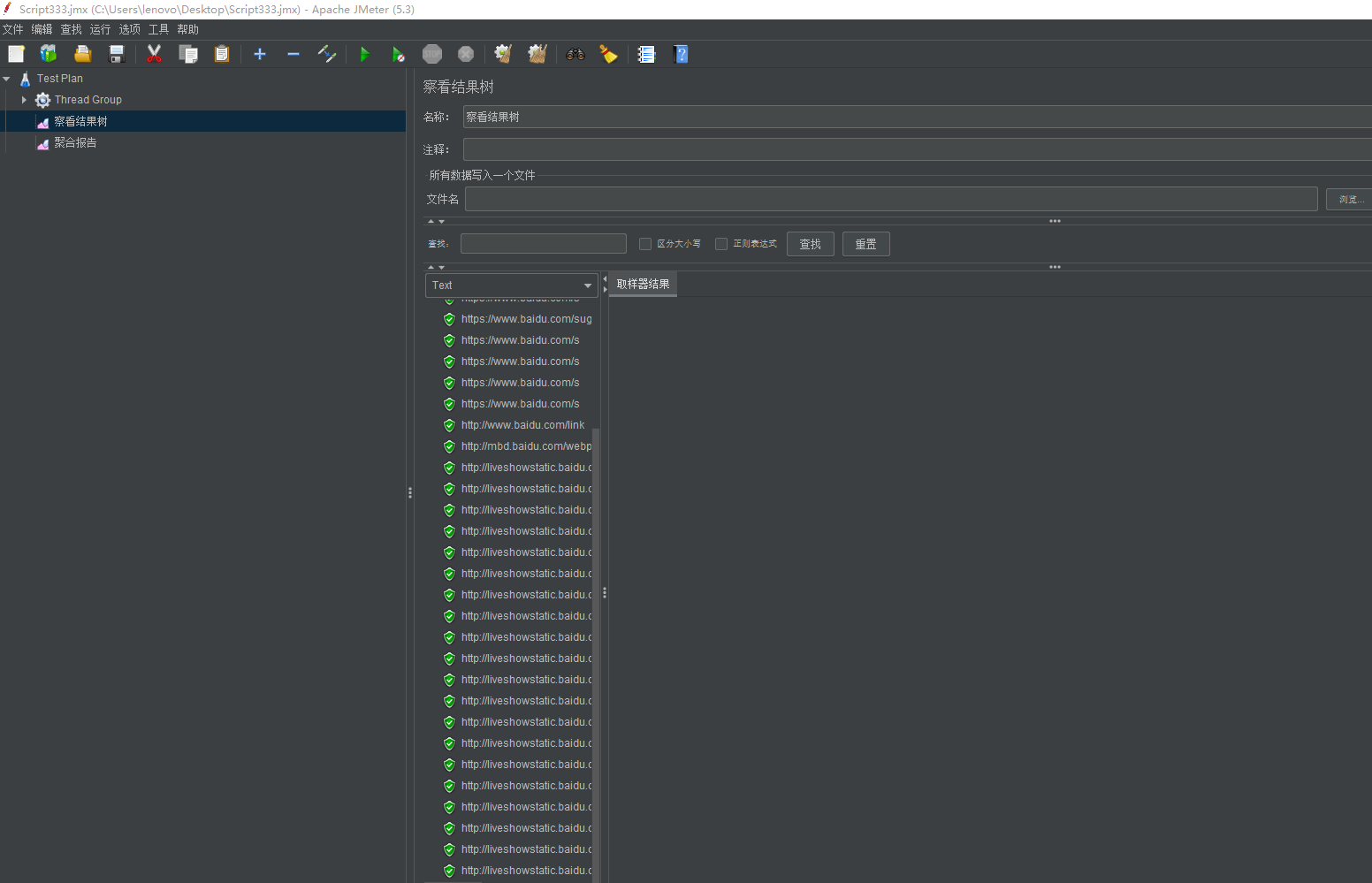Click the 重置 reset button
Image resolution: width=1372 pixels, height=883 pixels.
click(x=866, y=244)
